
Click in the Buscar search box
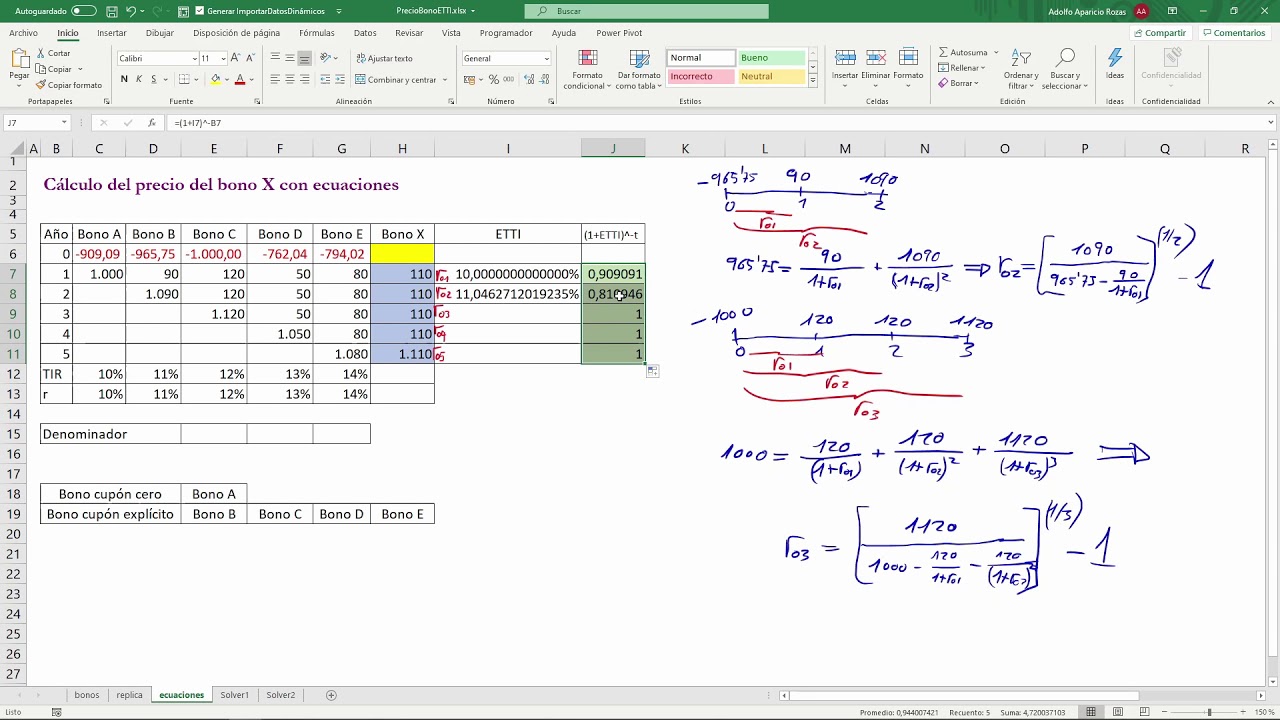(647, 11)
